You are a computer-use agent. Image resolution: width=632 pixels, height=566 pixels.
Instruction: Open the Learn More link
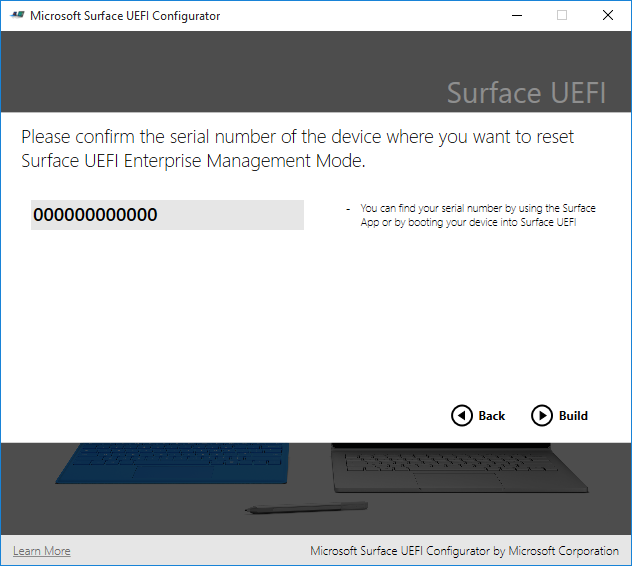point(42,551)
